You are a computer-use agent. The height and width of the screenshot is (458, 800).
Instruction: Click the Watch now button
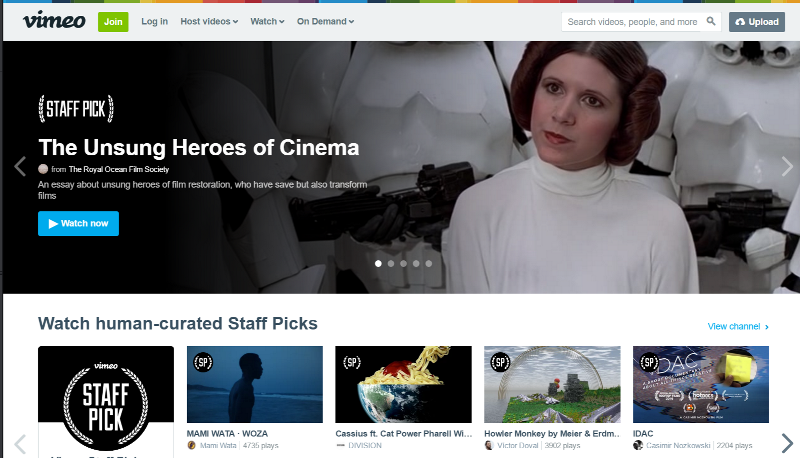coord(79,223)
